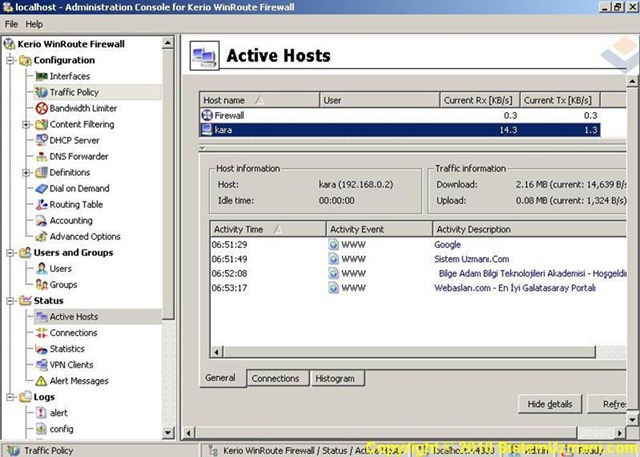
Task: Click the config log icon
Action: point(41,429)
